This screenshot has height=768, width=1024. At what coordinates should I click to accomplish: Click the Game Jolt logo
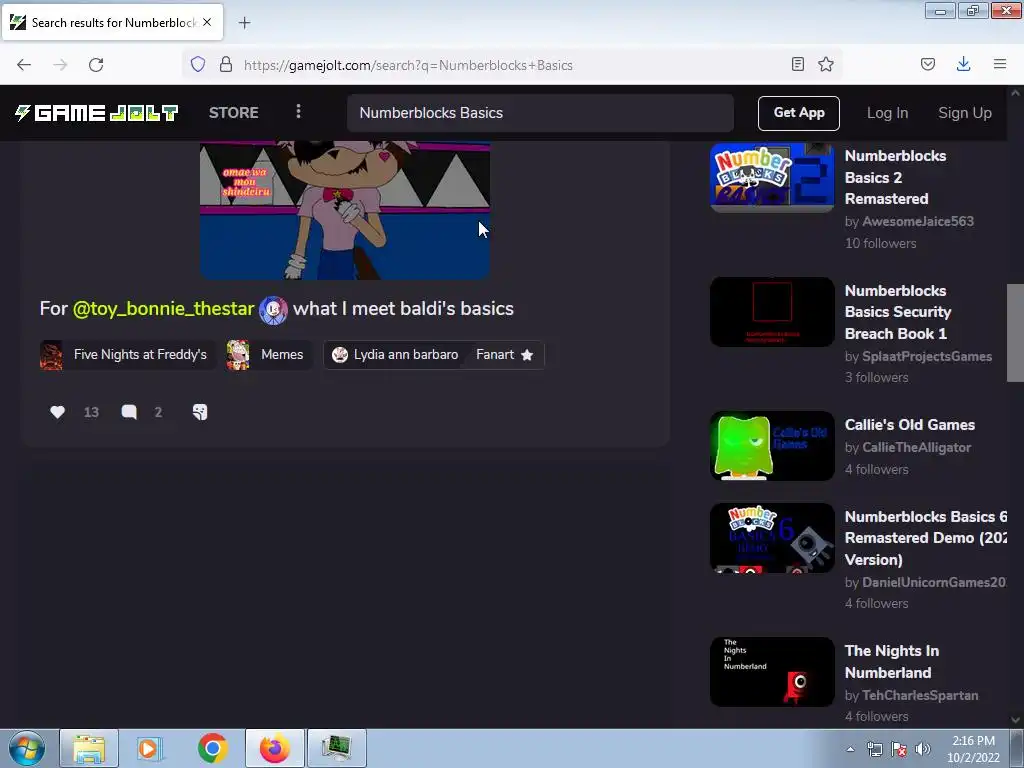pos(96,113)
